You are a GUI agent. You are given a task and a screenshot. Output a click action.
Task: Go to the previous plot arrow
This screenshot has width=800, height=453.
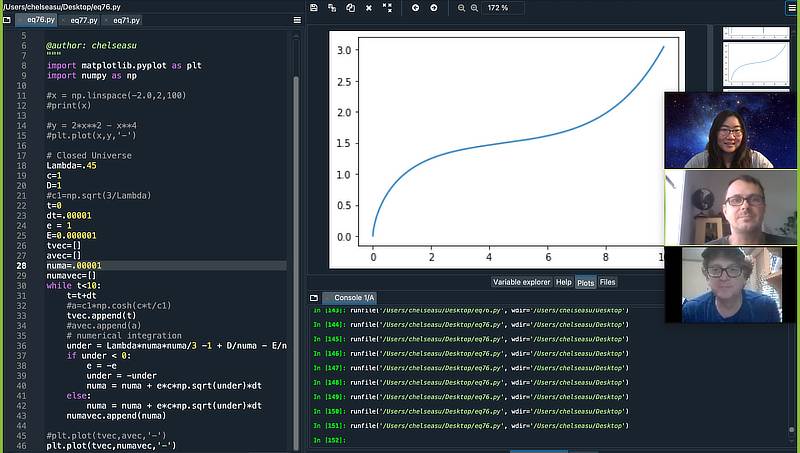click(415, 8)
